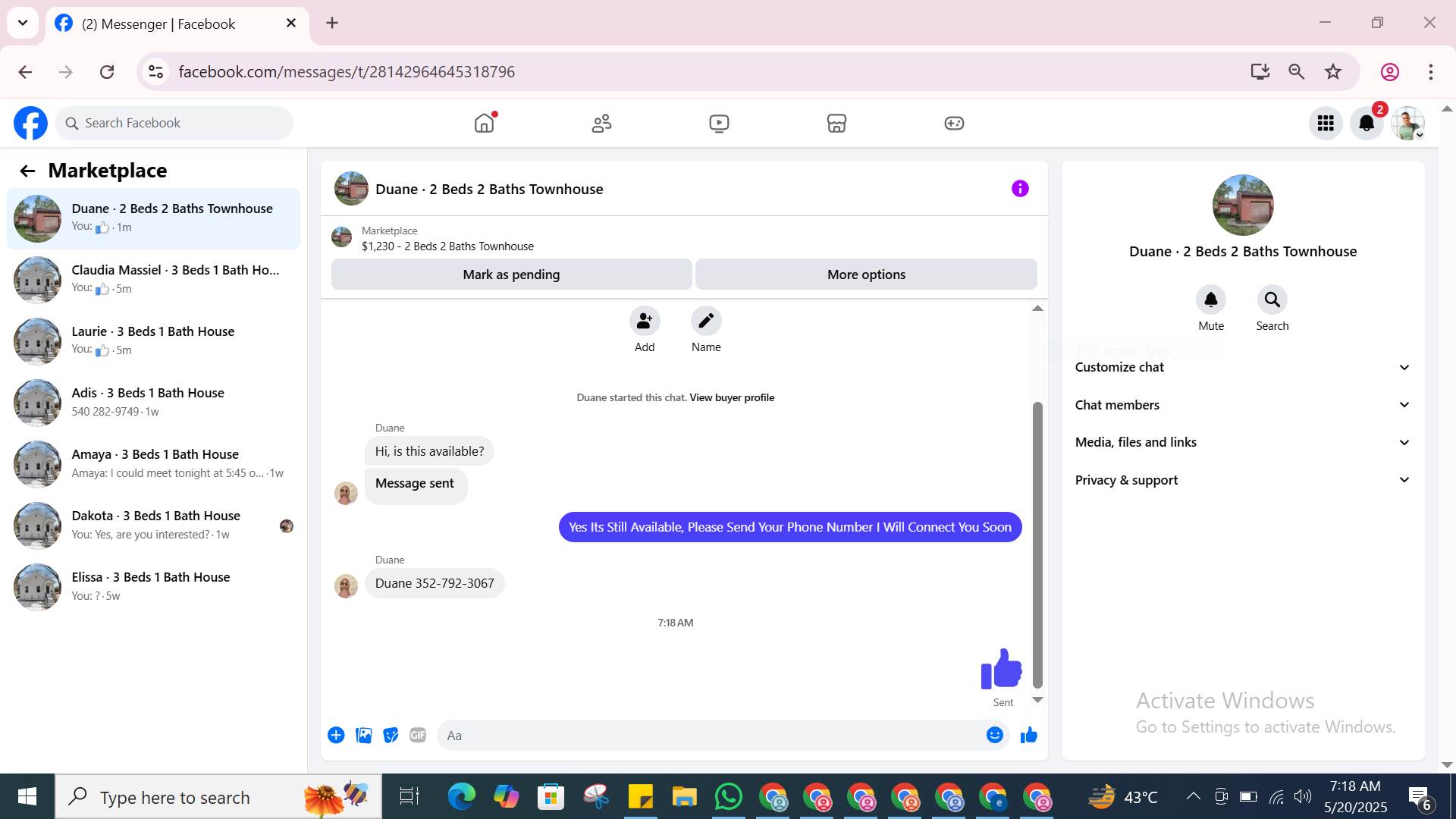The width and height of the screenshot is (1456, 819).
Task: Expand Customize chat section
Action: coord(1242,367)
